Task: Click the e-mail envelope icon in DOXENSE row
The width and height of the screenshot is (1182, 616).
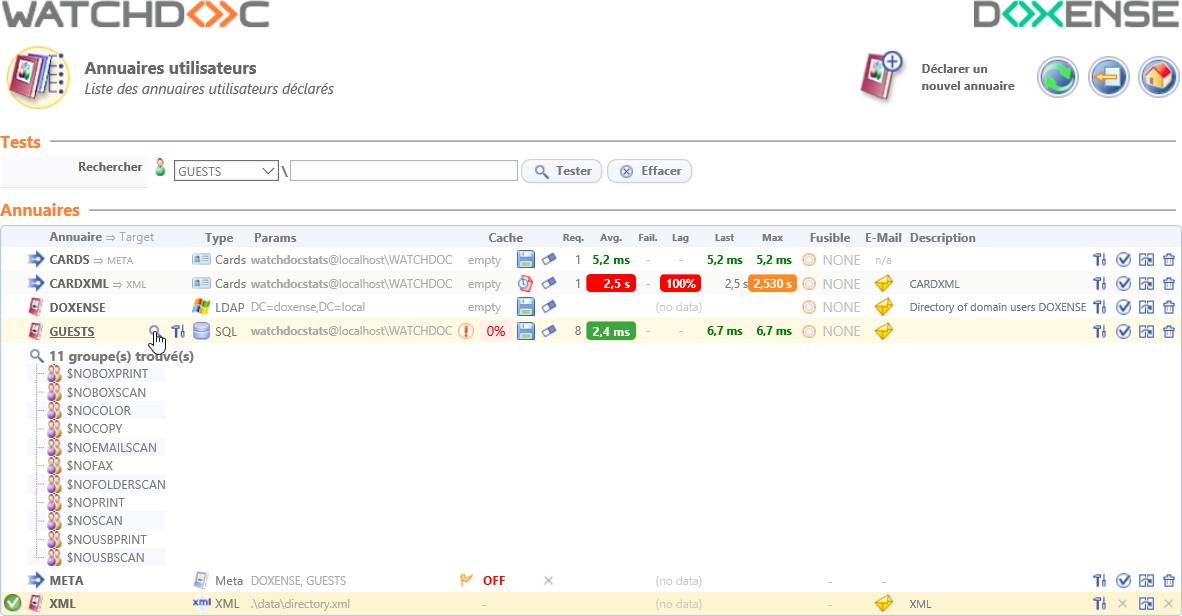Action: click(x=883, y=308)
